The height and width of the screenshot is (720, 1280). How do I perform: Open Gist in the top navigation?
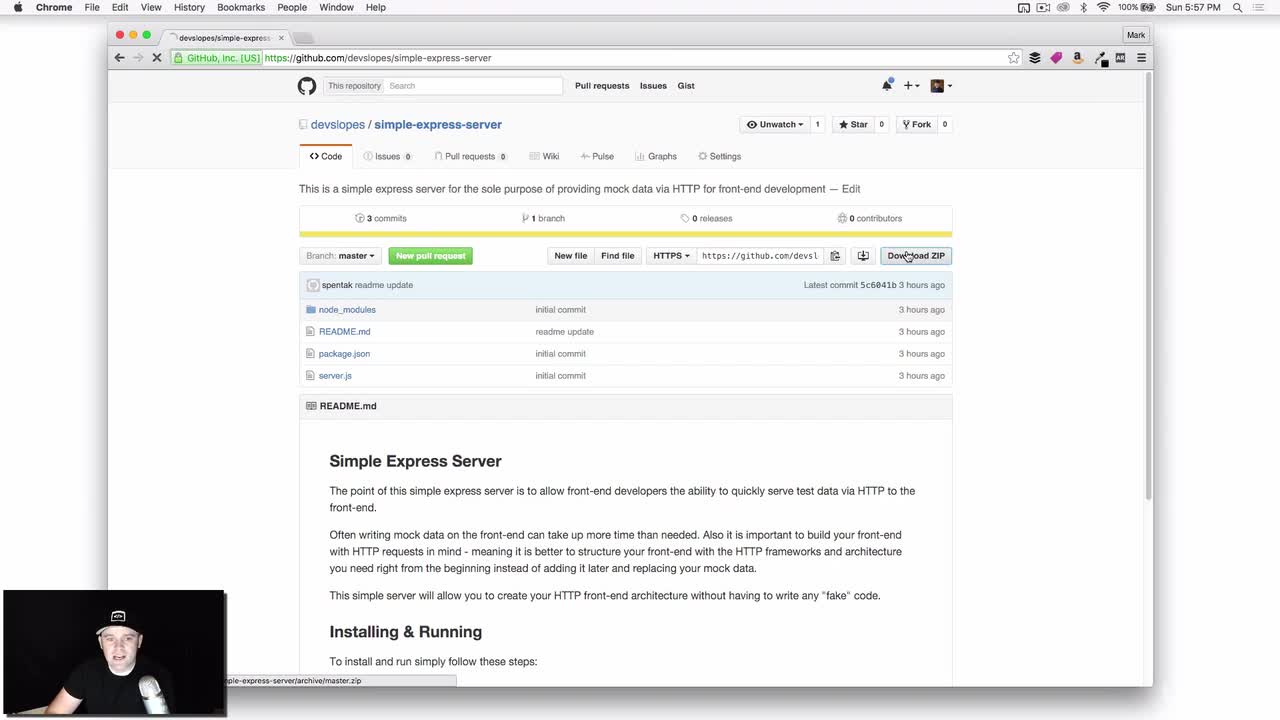tap(686, 86)
